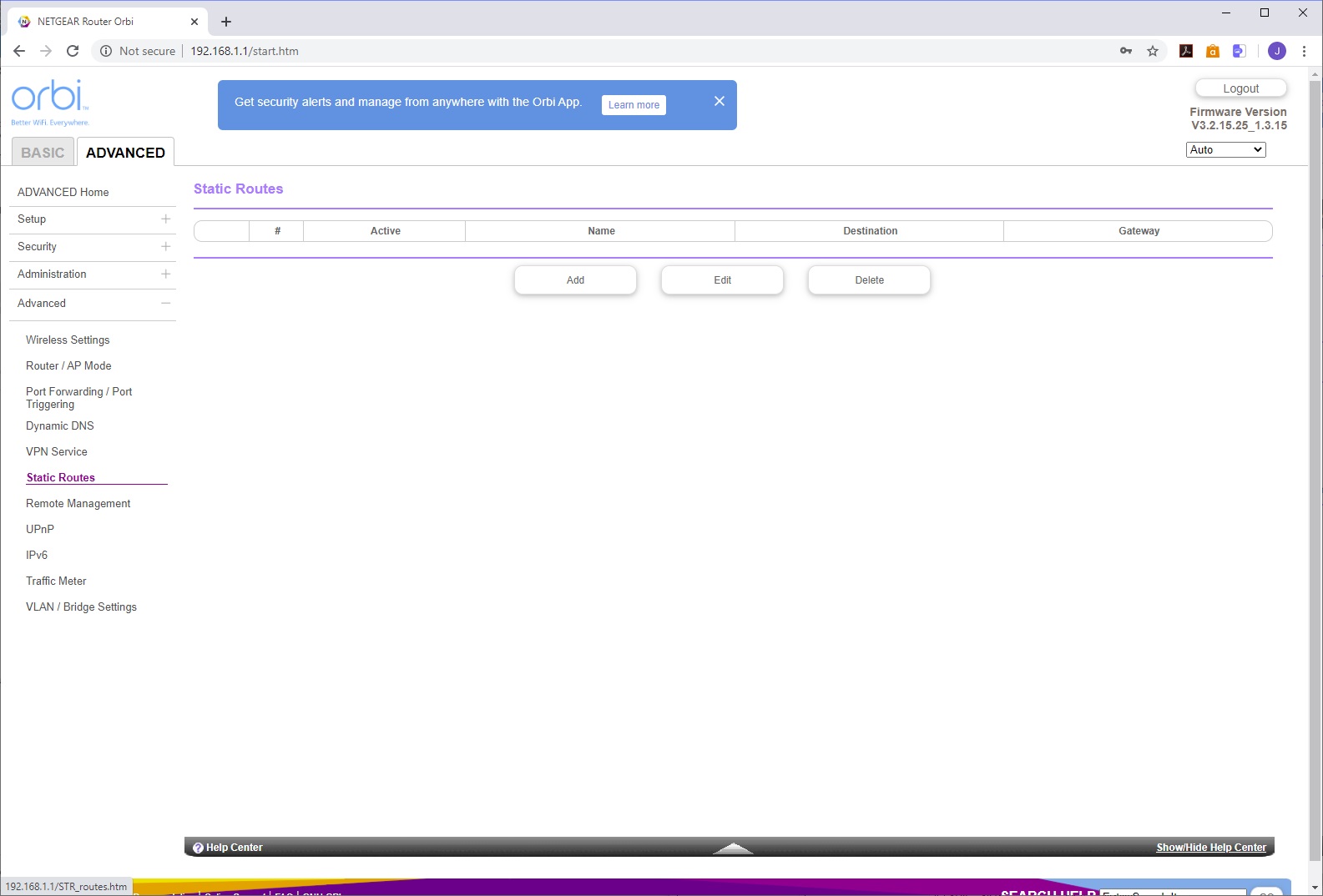This screenshot has width=1323, height=896.
Task: Collapse the Advanced section minus icon
Action: (x=166, y=303)
